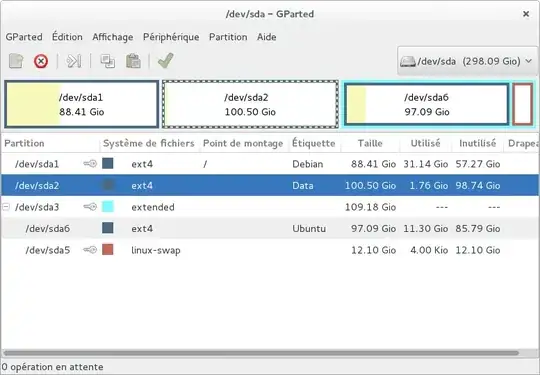Select the /dev/sda1 block in disk map
This screenshot has height=375, width=540.
pyautogui.click(x=82, y=104)
